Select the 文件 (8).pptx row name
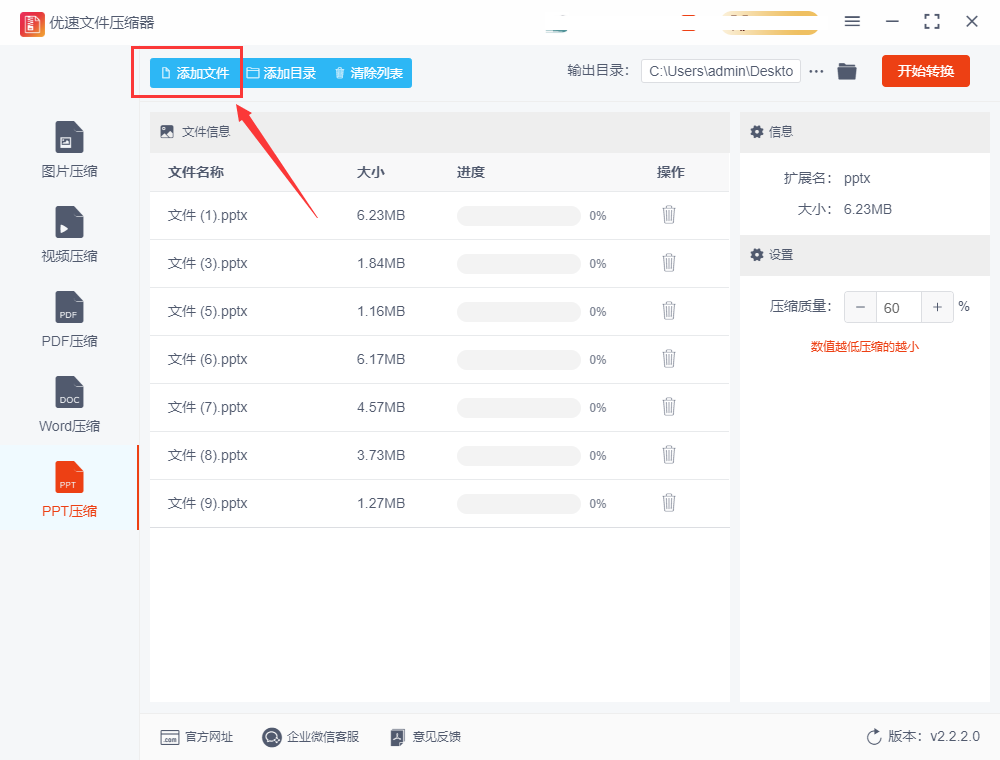This screenshot has height=760, width=1000. click(x=207, y=455)
